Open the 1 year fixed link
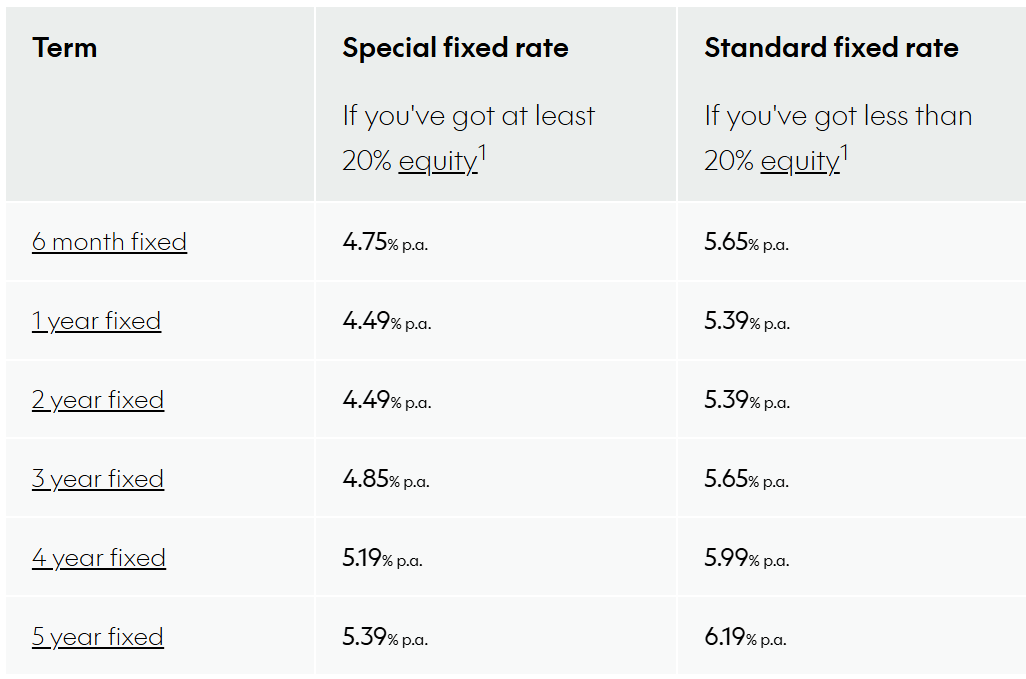This screenshot has height=679, width=1026. (x=96, y=321)
